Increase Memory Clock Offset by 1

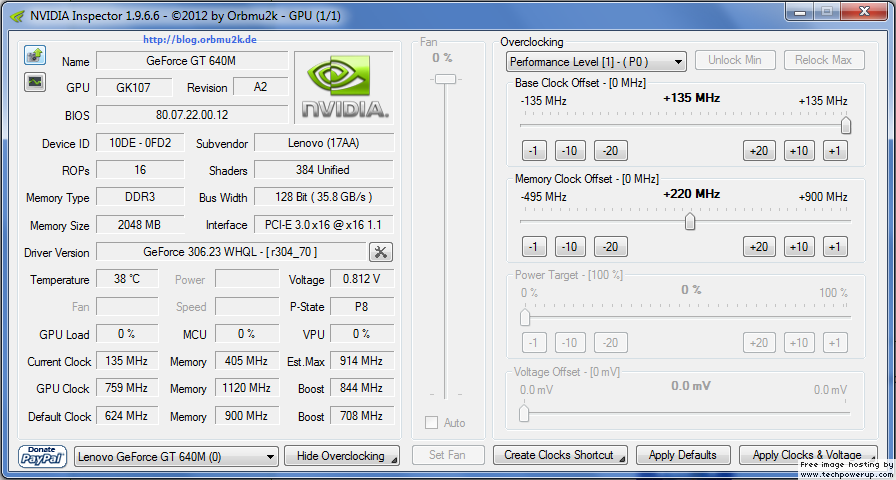[835, 247]
